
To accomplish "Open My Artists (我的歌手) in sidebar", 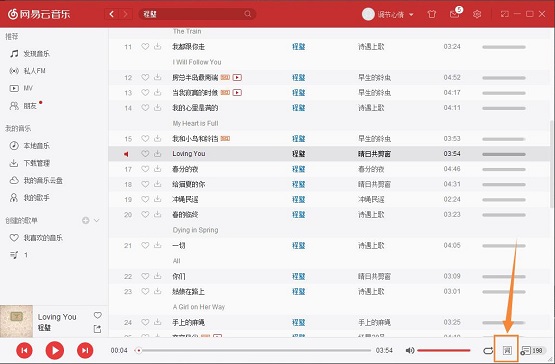I will [x=29, y=198].
